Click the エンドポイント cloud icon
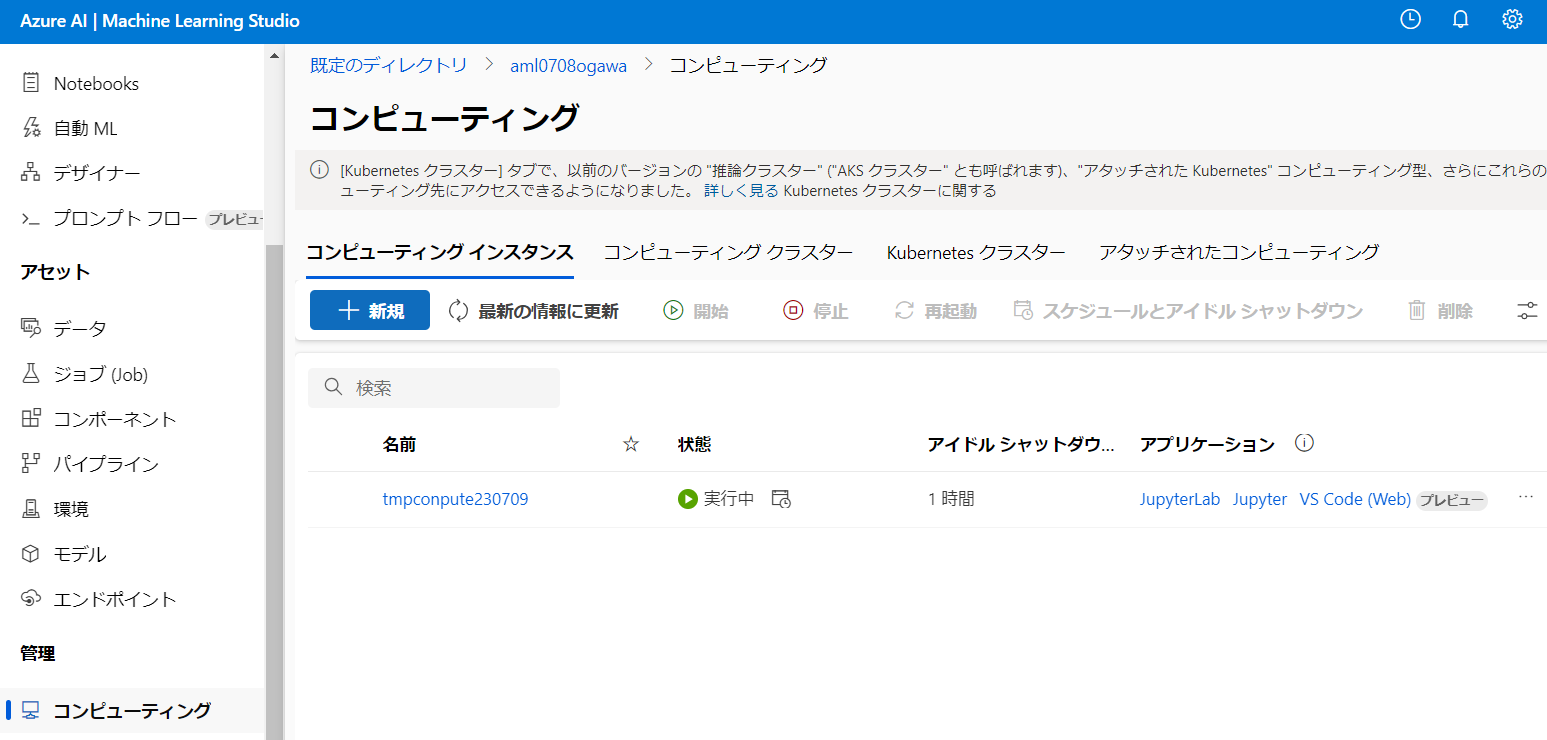 click(x=31, y=598)
